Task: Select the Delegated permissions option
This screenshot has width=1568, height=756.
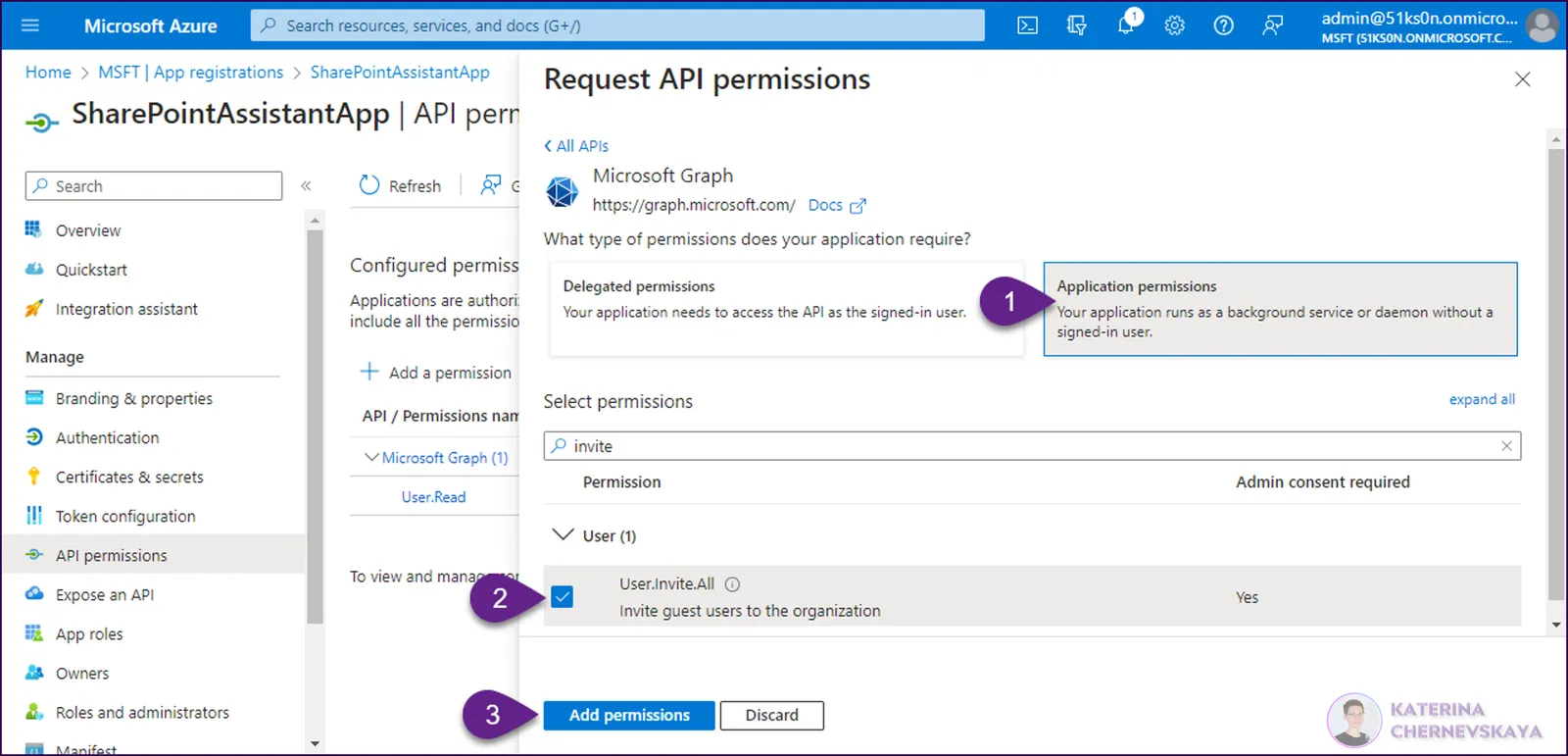Action: coord(786,309)
